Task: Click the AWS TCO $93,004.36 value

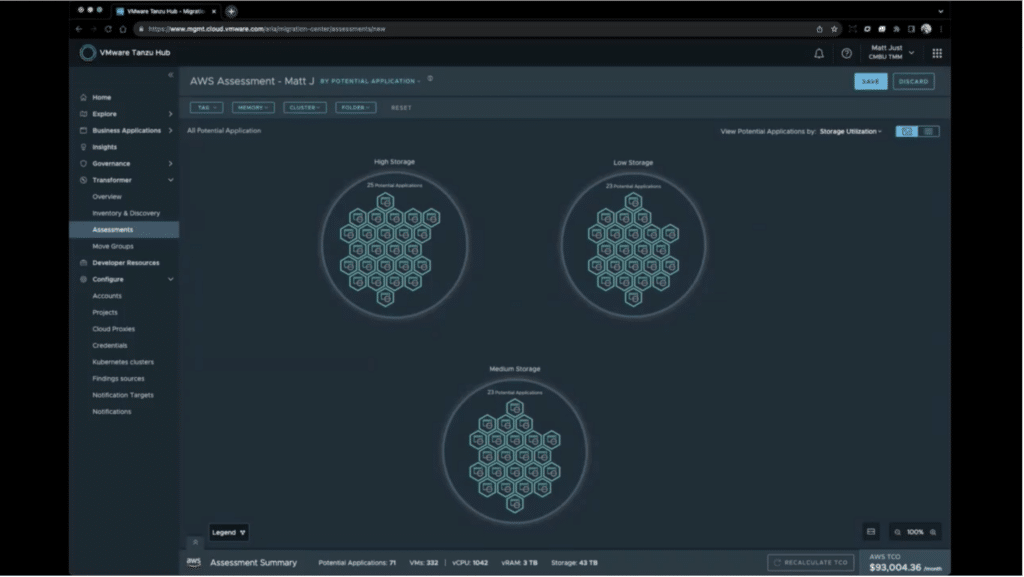Action: [x=897, y=568]
